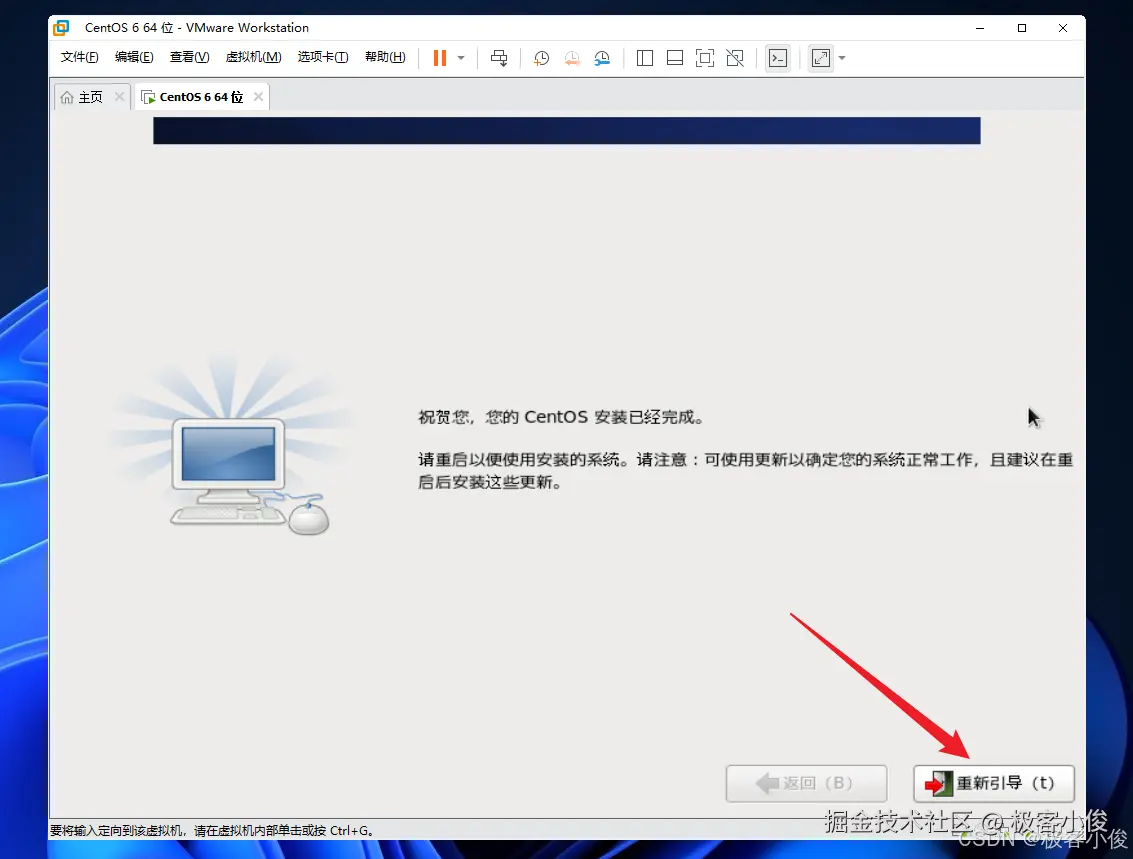Click the 重新引导 (t) reboot button

(x=994, y=783)
